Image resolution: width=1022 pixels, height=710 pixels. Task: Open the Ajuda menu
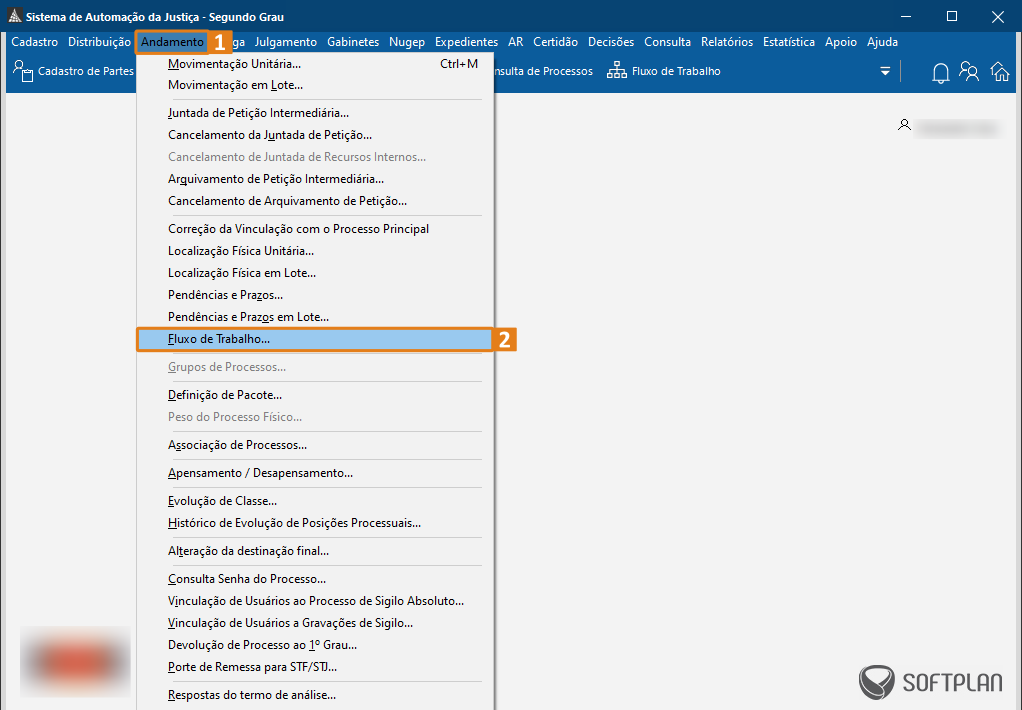(x=883, y=42)
